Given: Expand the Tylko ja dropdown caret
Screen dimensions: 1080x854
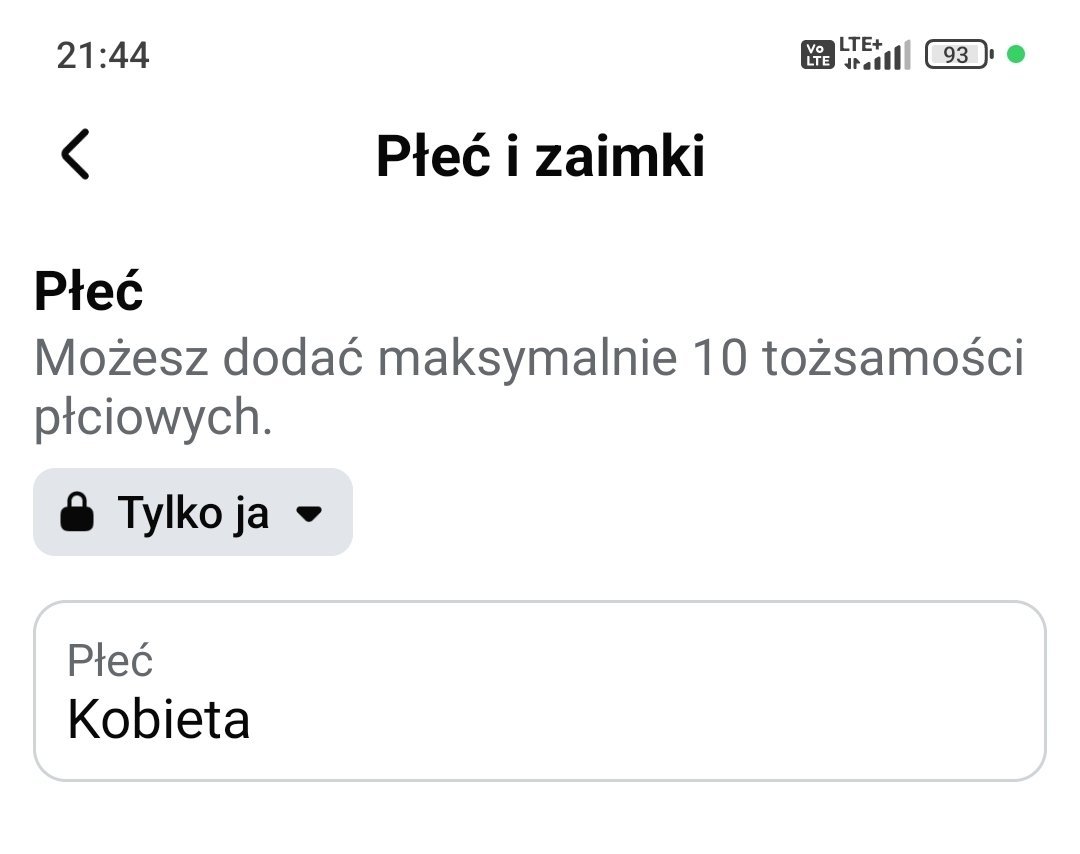Looking at the screenshot, I should pyautogui.click(x=310, y=514).
